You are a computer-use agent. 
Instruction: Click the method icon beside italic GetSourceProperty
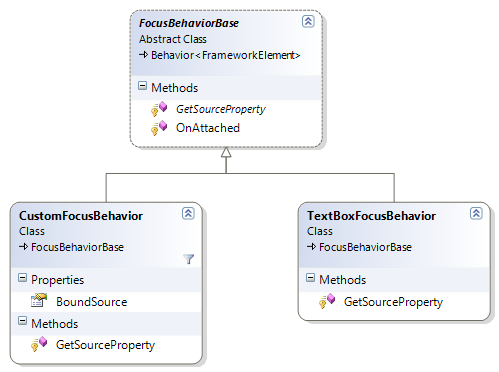pos(159,109)
